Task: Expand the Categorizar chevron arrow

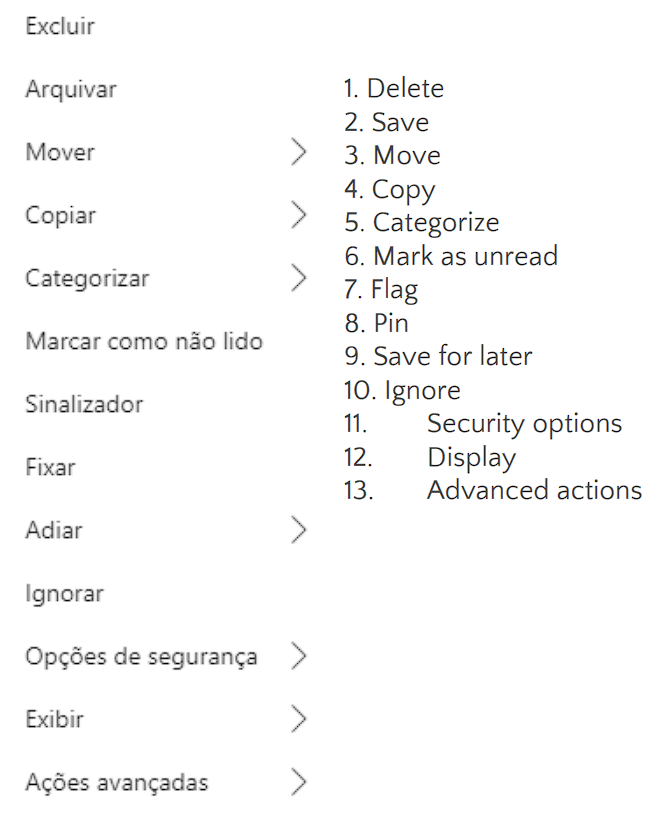Action: tap(299, 278)
